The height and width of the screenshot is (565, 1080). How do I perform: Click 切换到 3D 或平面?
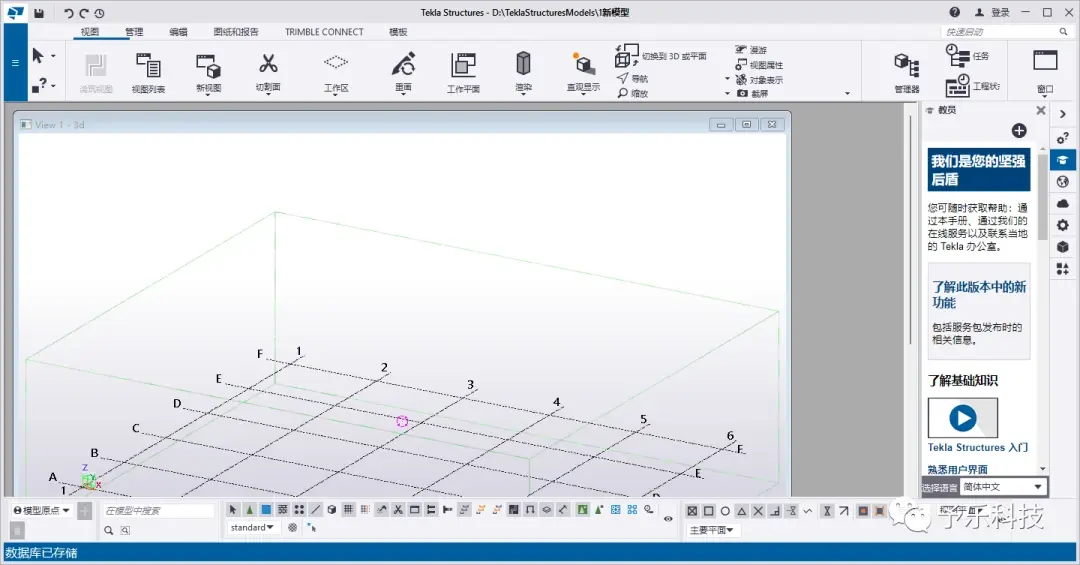tap(661, 56)
